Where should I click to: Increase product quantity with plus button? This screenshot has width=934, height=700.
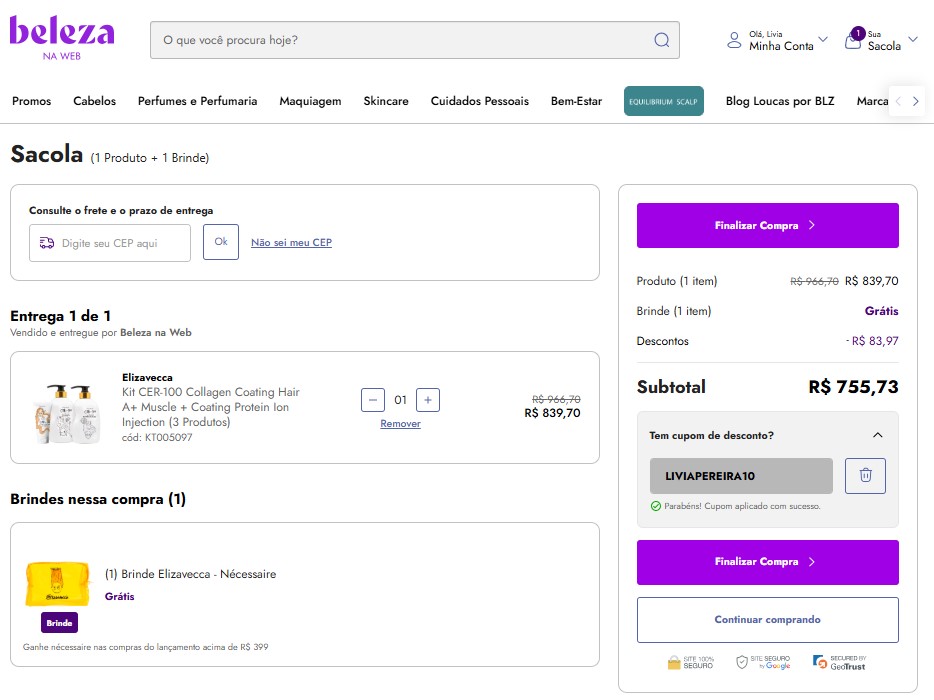(x=427, y=400)
